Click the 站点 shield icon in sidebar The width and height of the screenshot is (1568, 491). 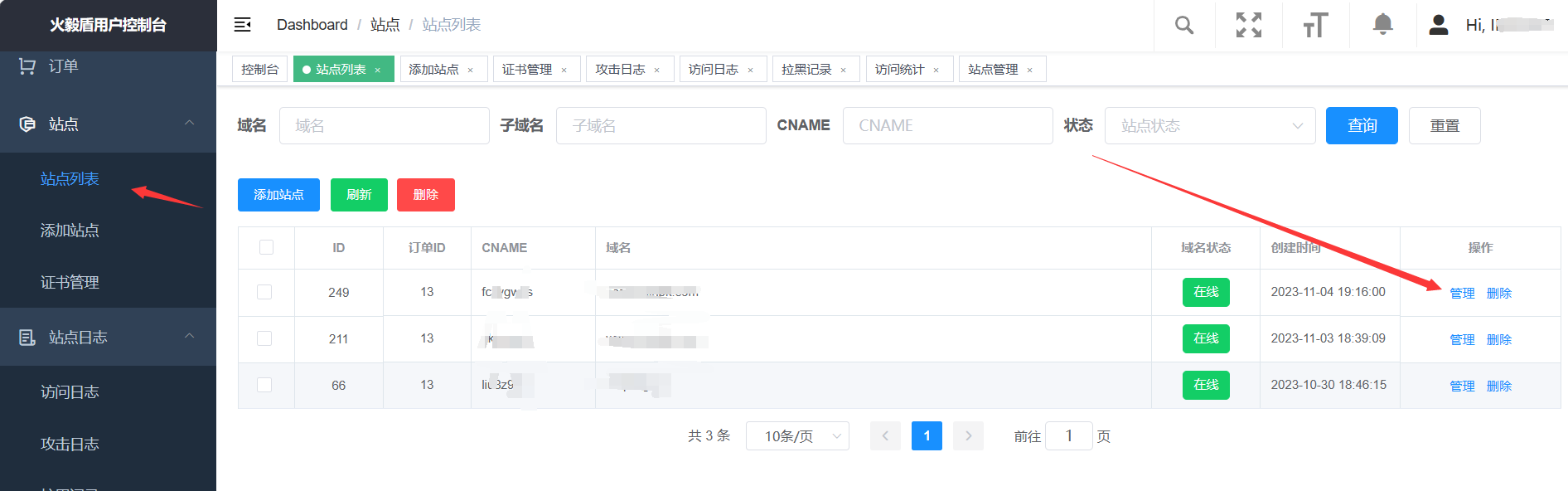pyautogui.click(x=27, y=124)
